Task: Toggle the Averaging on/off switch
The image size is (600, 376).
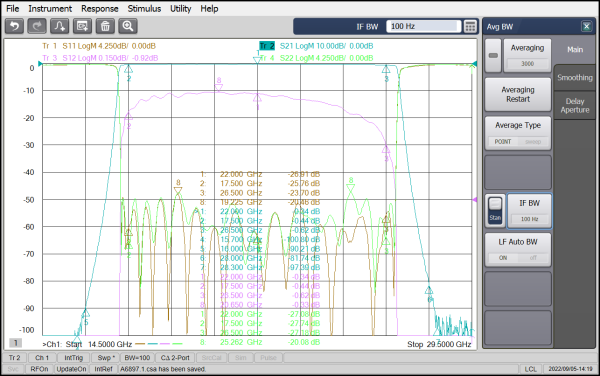Action: [493, 56]
